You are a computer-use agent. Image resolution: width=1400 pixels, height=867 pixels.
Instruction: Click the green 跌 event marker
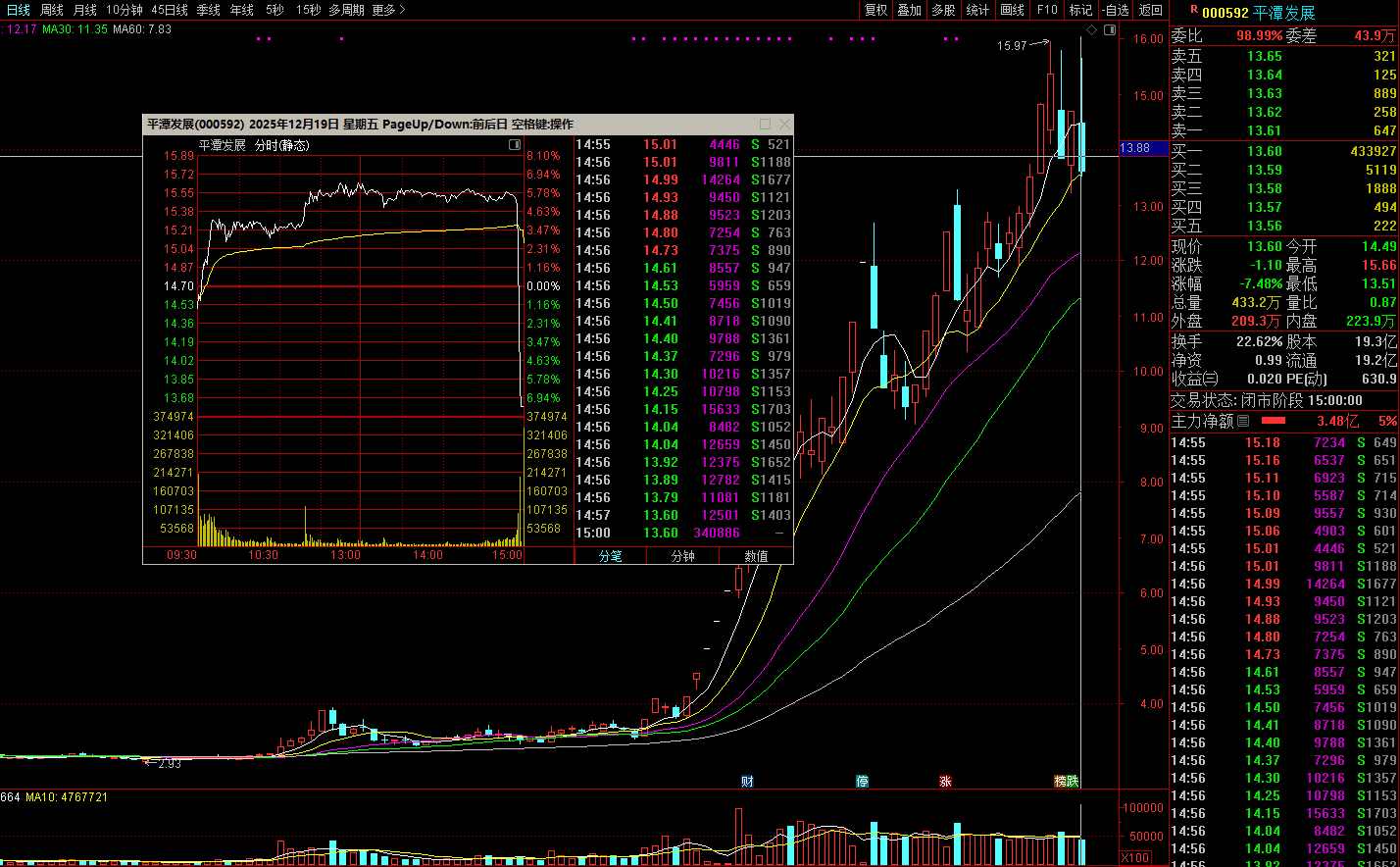click(x=1074, y=781)
